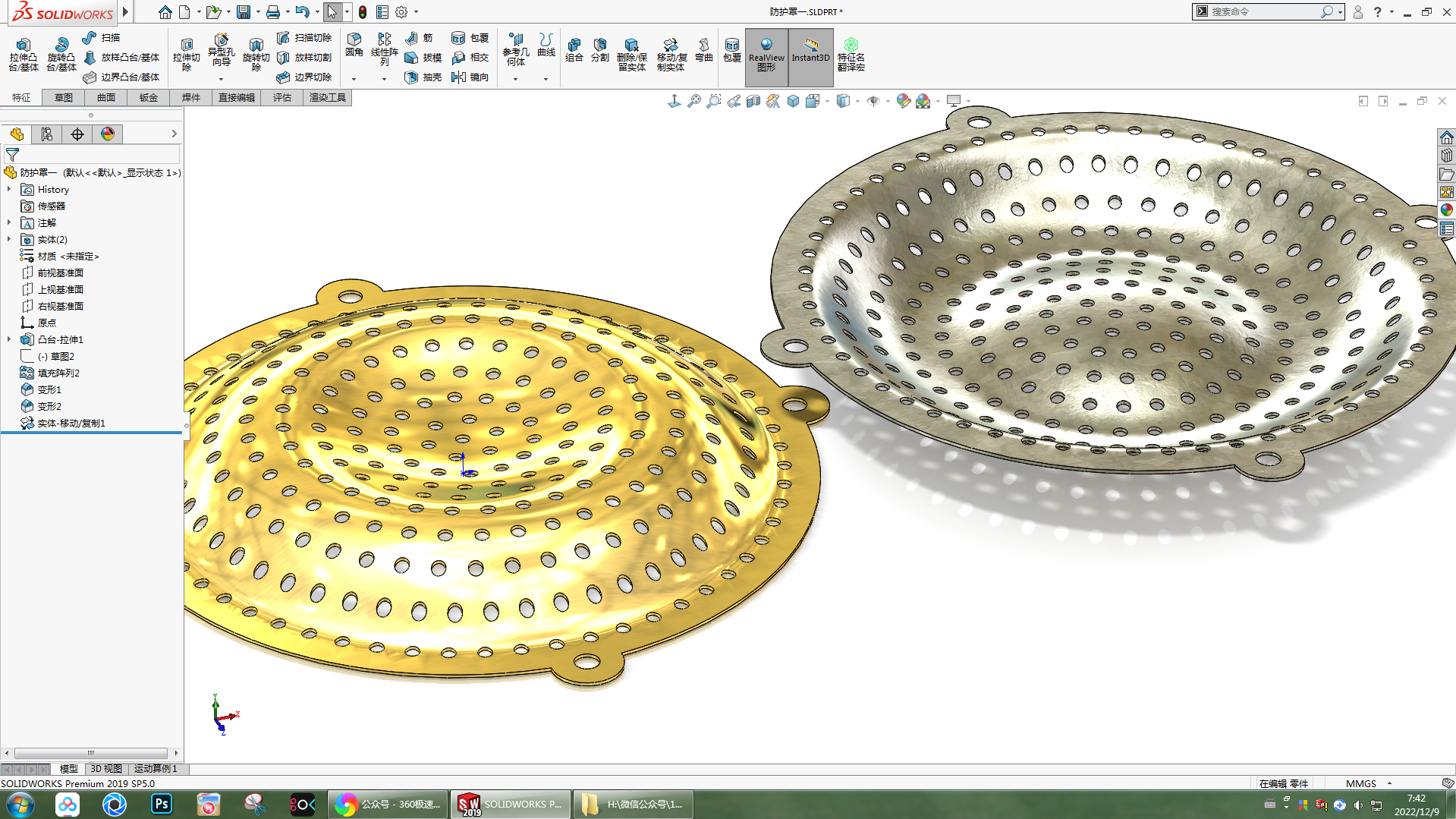Viewport: 1456px width, 819px height.
Task: Open the DisplayManager color ball tab
Action: click(108, 134)
